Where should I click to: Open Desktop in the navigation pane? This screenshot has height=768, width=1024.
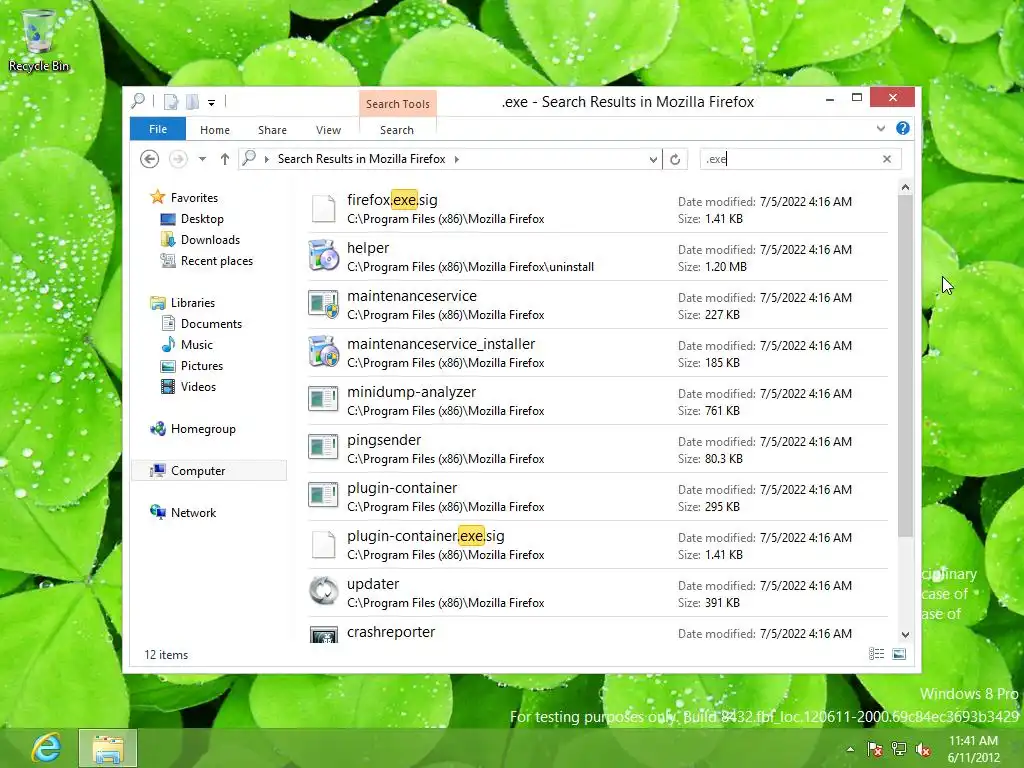tap(202, 219)
